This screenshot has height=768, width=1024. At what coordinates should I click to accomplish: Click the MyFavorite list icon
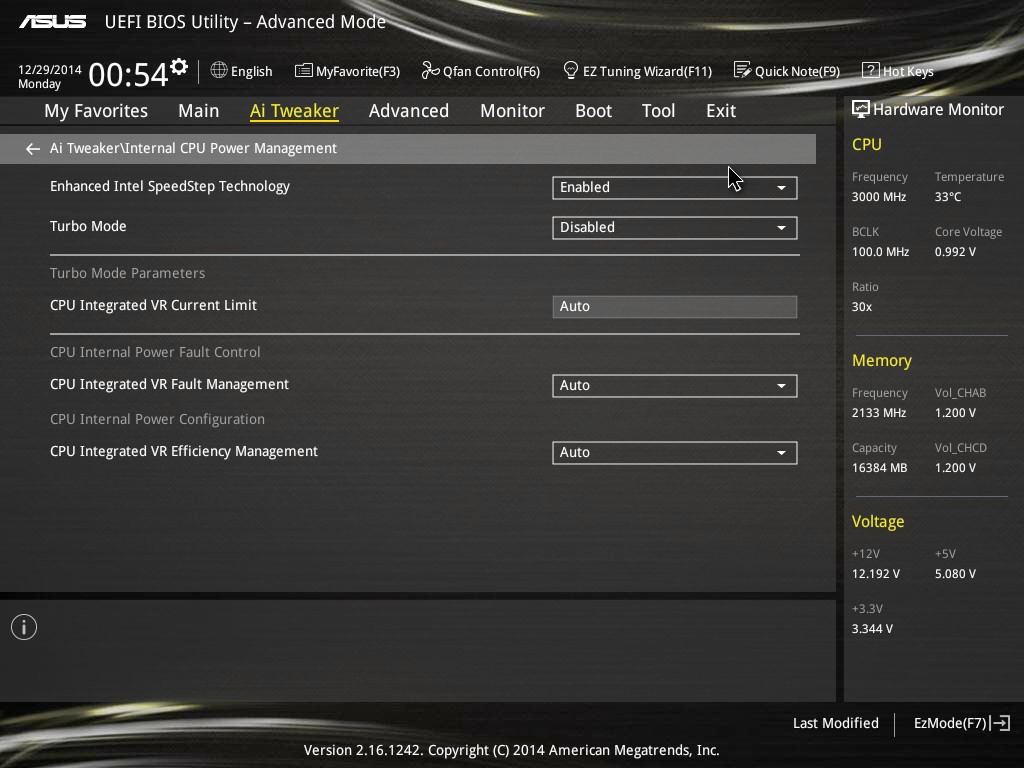coord(304,71)
